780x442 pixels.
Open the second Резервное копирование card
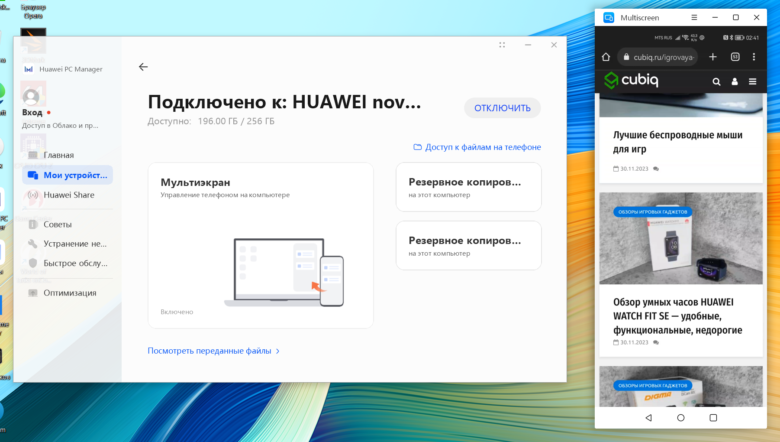[x=469, y=246]
